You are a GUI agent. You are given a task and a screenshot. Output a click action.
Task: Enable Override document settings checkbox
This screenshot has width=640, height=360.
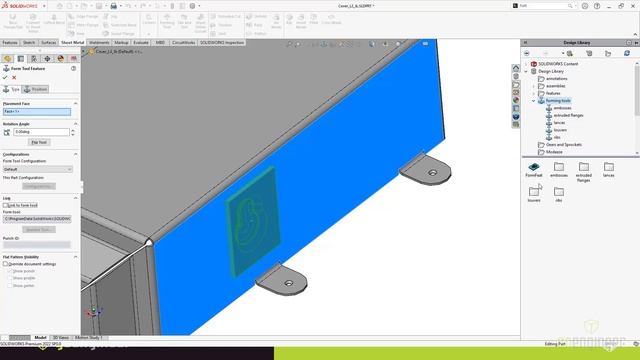pyautogui.click(x=6, y=264)
